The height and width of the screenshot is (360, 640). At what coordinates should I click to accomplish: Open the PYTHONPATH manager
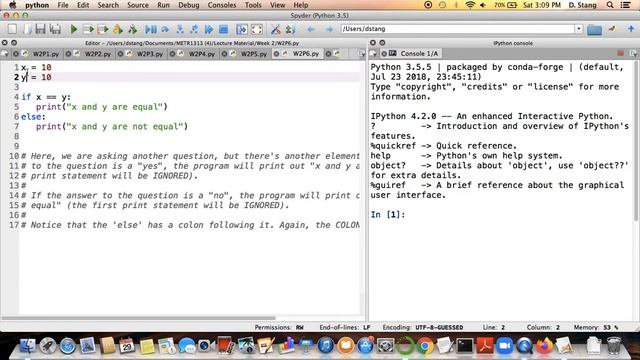tap(290, 29)
